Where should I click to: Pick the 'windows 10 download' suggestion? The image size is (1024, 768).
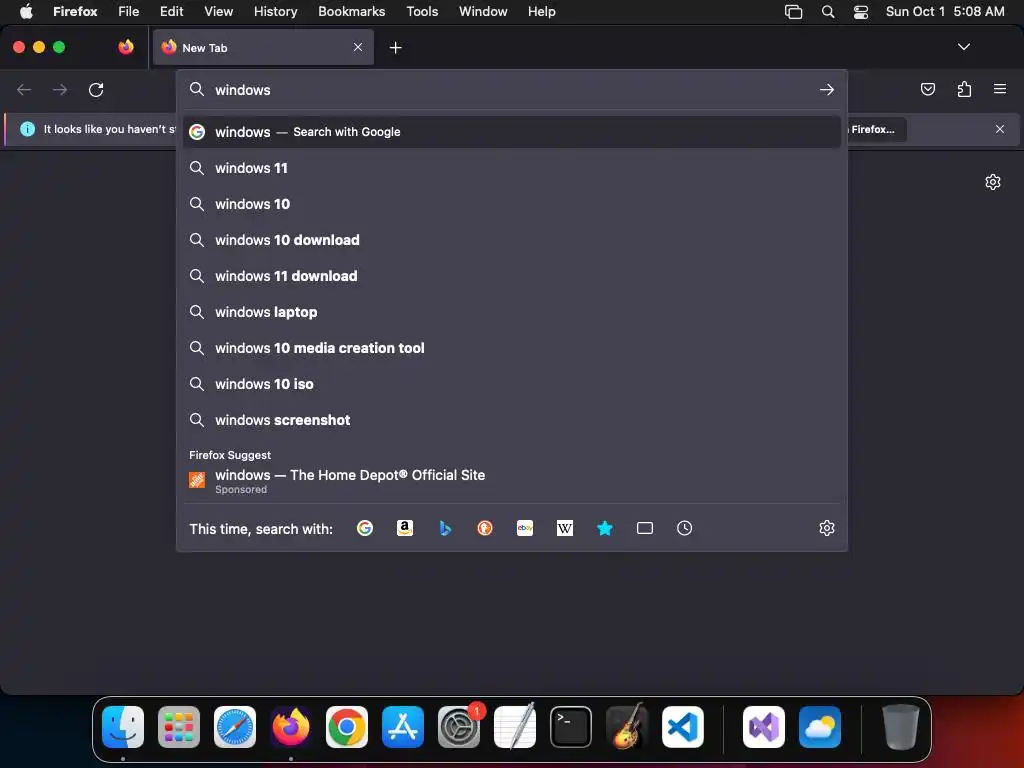point(512,240)
